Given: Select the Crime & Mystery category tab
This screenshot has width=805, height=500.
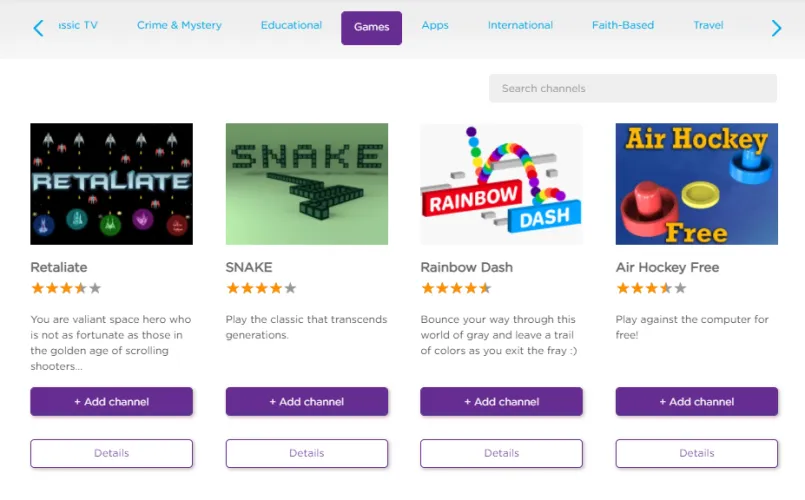Looking at the screenshot, I should [179, 26].
